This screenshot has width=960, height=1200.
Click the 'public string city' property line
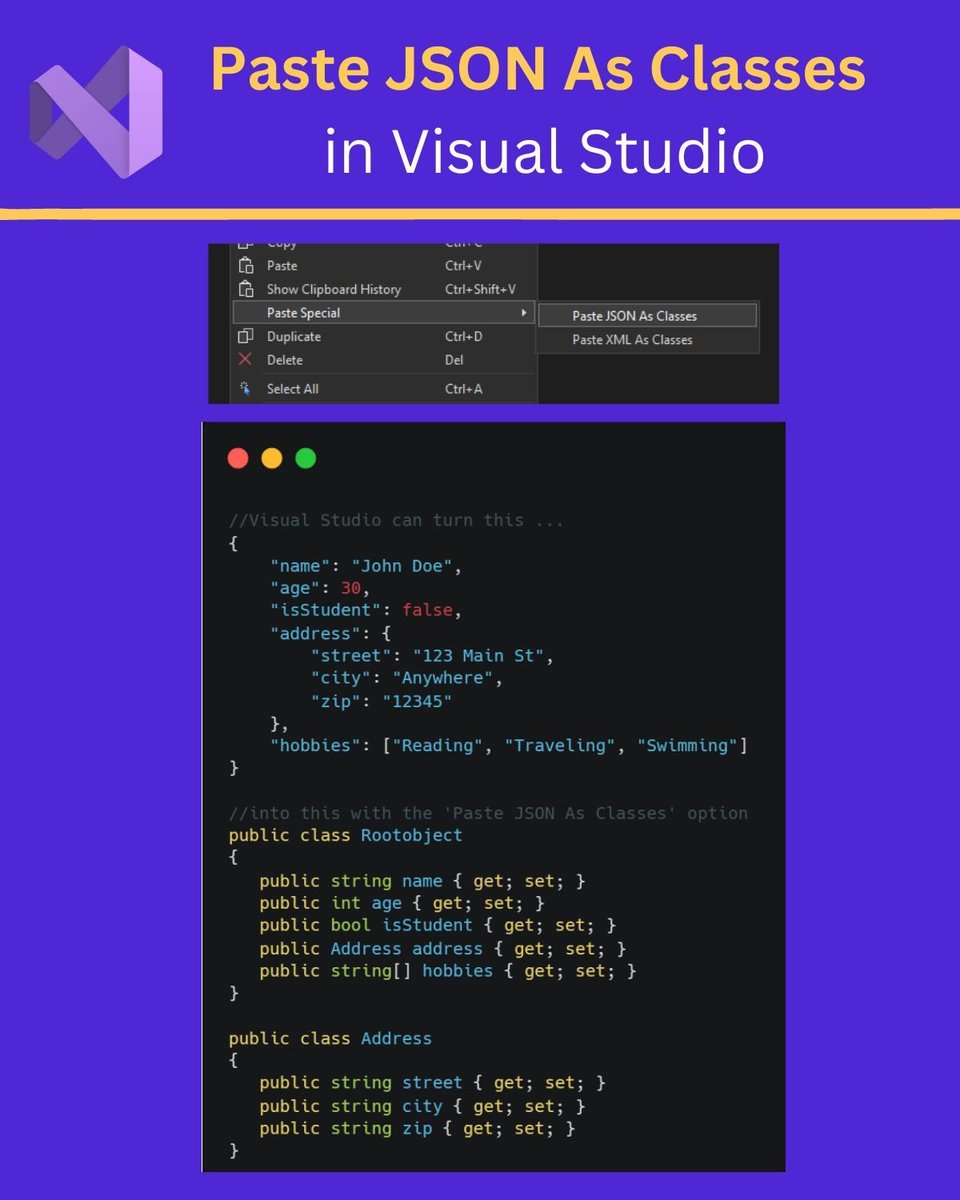point(422,1106)
